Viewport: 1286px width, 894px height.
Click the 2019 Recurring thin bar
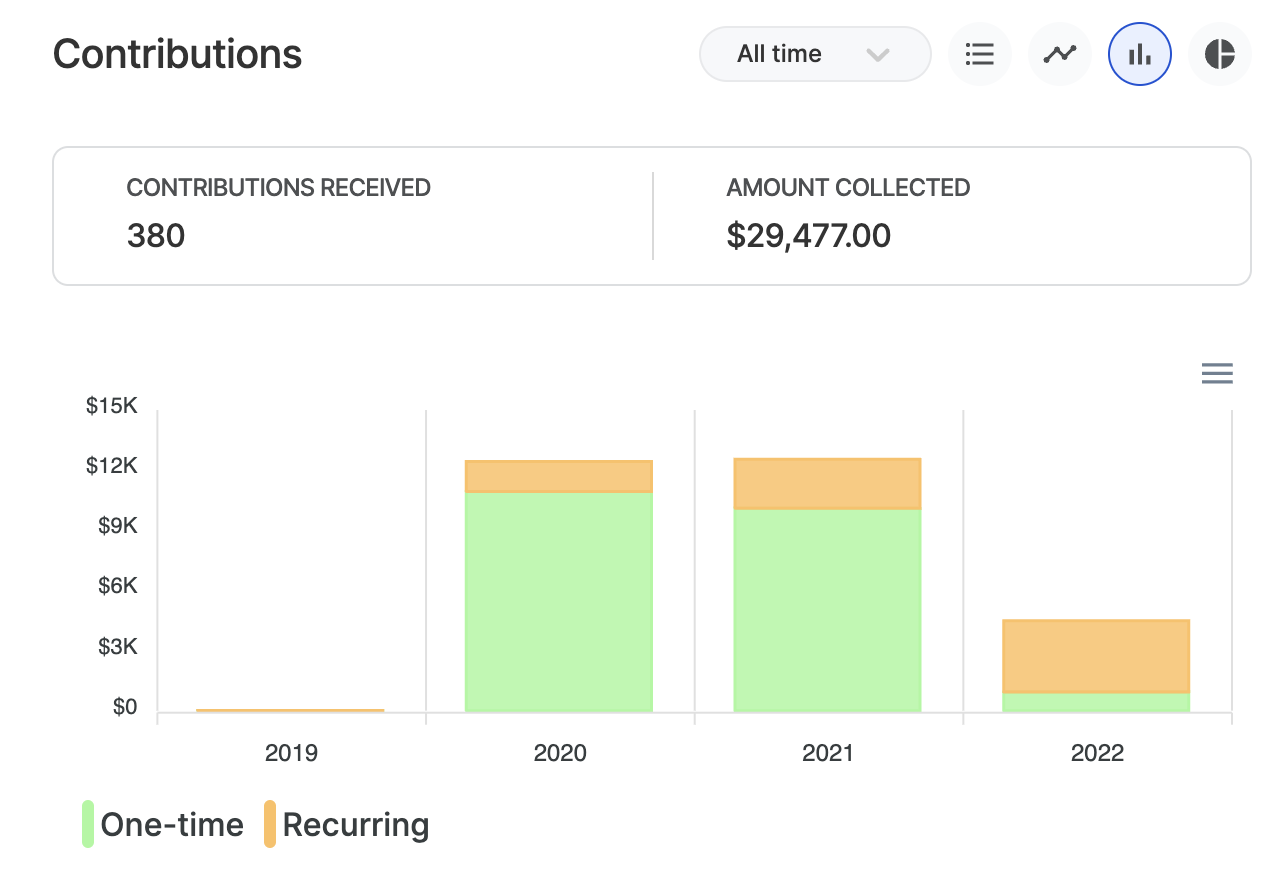(290, 710)
